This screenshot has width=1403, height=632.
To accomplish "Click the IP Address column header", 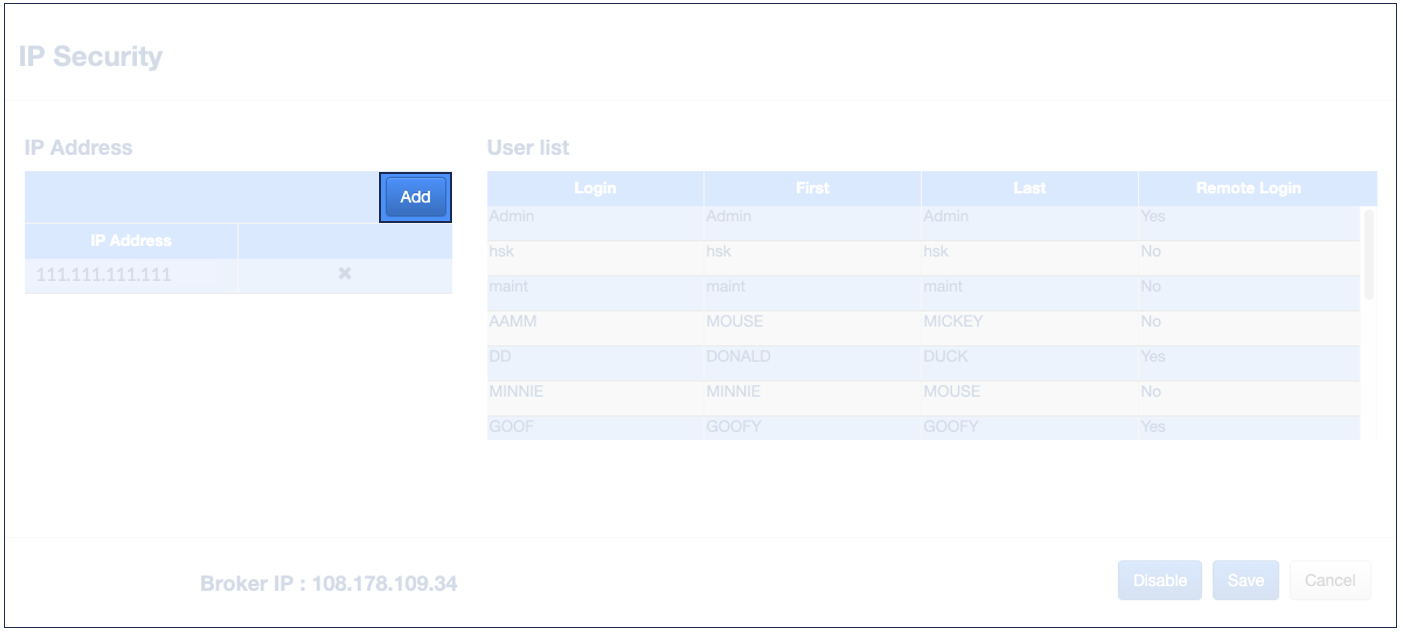I will coord(131,241).
